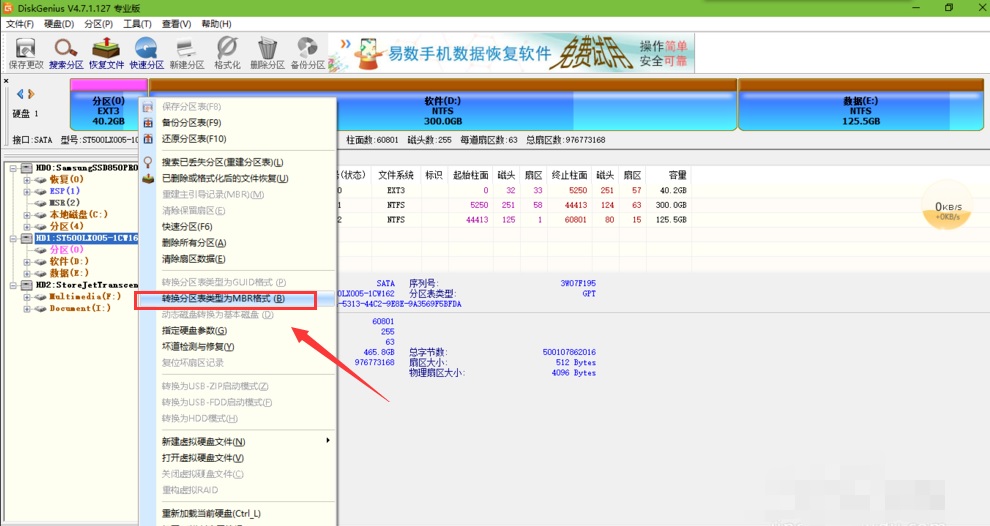Click the HD0 Samsung SSD drive icon

pos(27,168)
